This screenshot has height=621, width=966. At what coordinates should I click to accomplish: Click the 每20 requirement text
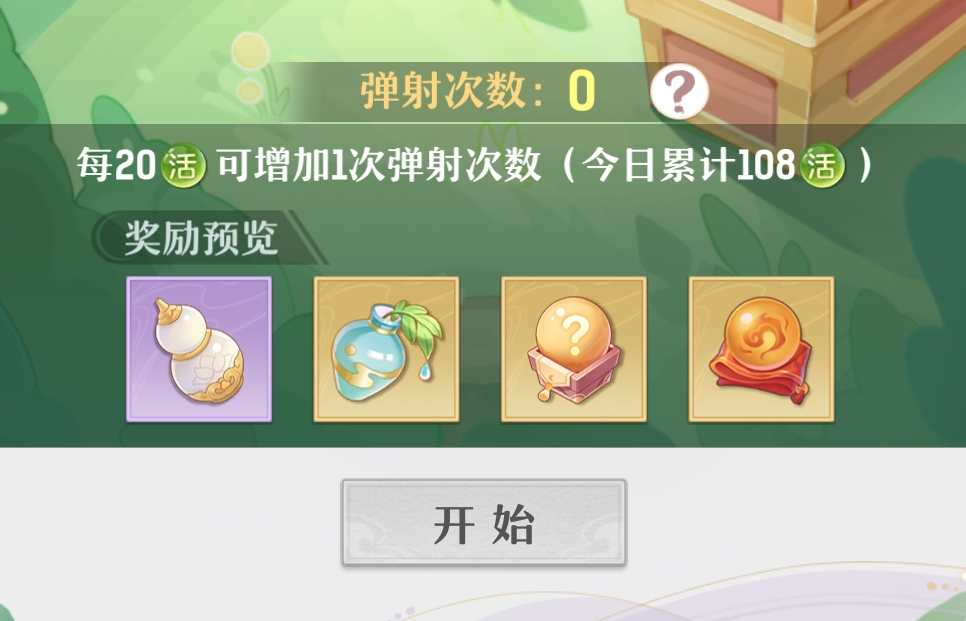click(116, 166)
